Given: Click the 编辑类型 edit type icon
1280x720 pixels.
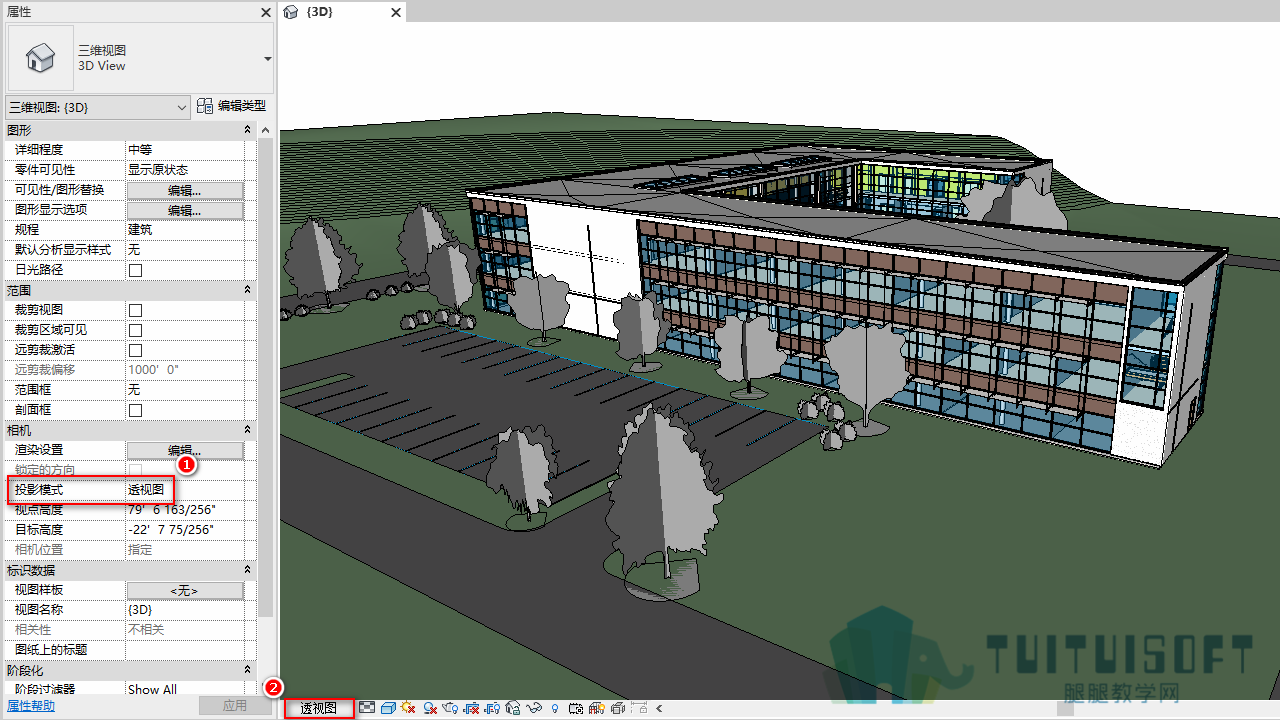Looking at the screenshot, I should pyautogui.click(x=206, y=106).
